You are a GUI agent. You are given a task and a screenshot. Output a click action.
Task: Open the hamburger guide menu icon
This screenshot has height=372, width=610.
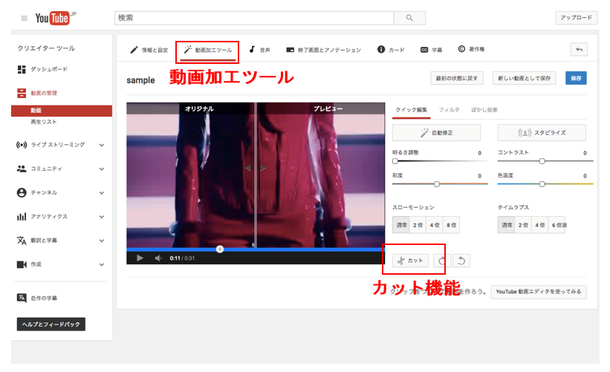pos(24,18)
